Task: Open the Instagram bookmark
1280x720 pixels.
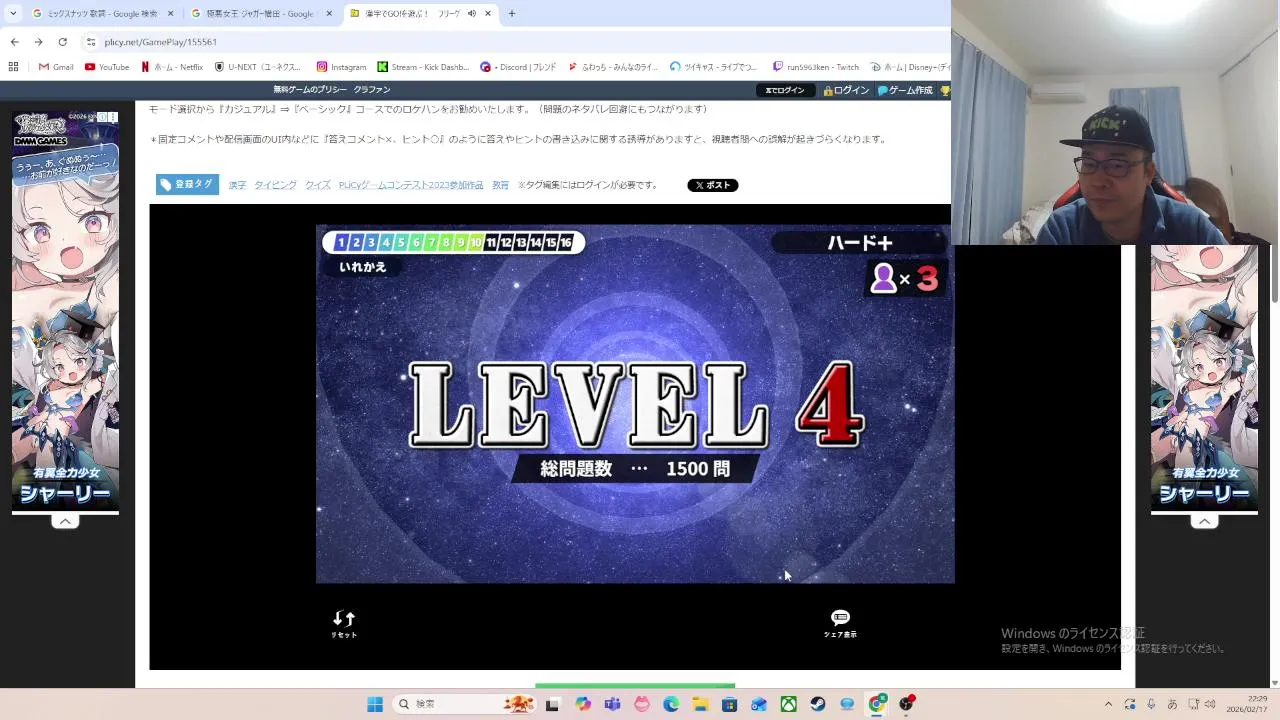Action: (341, 67)
